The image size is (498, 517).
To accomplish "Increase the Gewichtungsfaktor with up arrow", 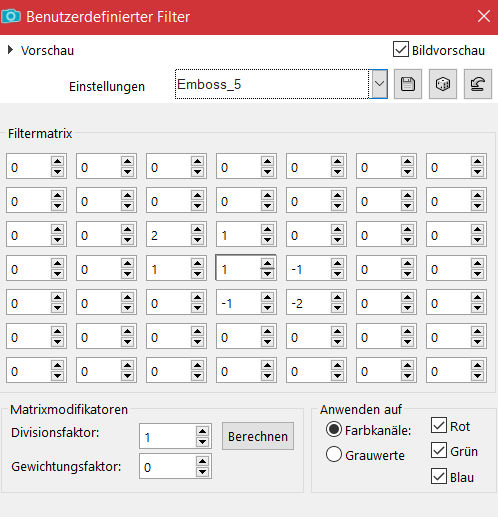I will click(202, 461).
